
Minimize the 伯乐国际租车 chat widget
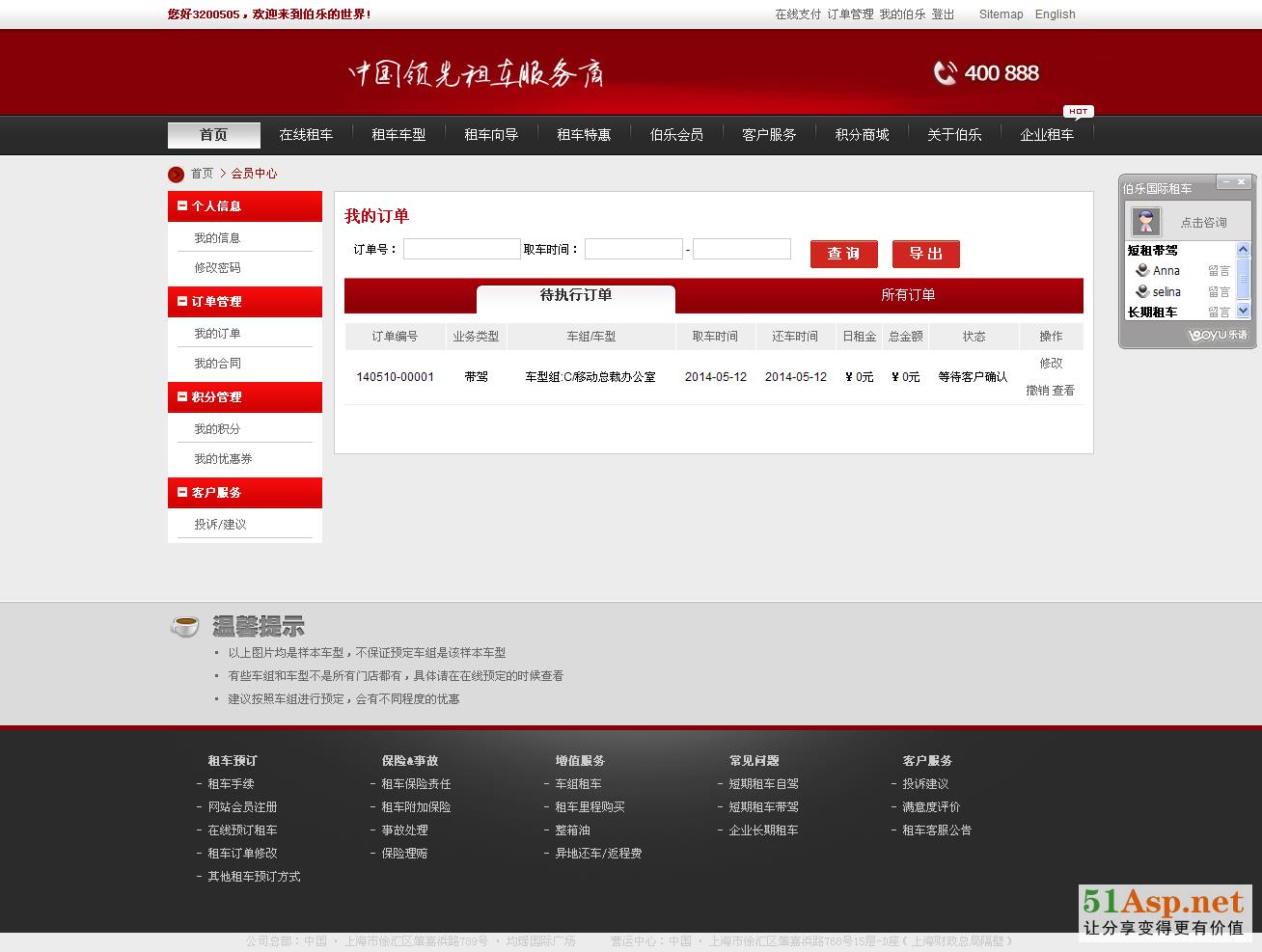click(1225, 181)
